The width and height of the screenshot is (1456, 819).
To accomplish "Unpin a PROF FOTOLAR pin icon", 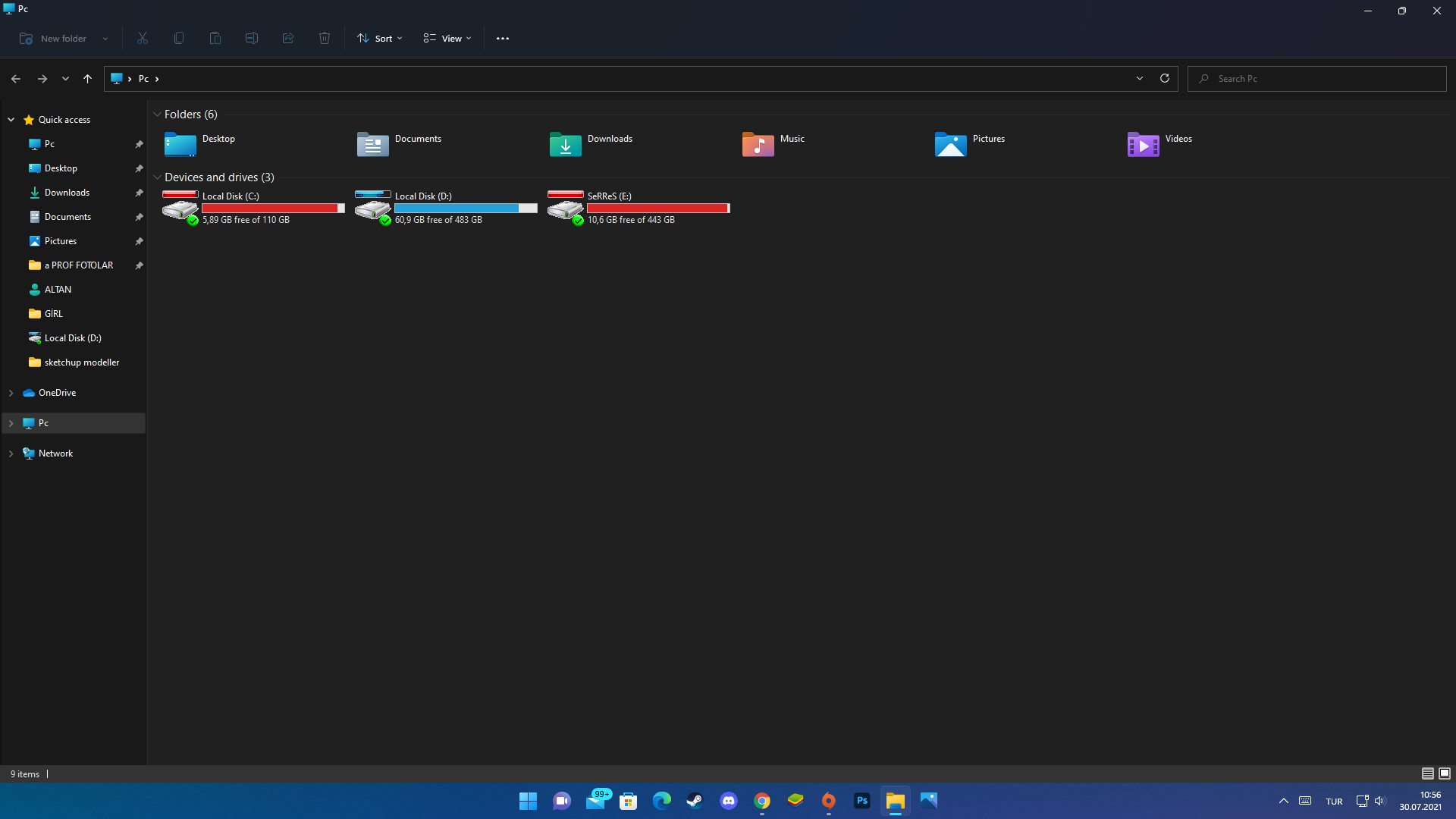I will point(139,265).
